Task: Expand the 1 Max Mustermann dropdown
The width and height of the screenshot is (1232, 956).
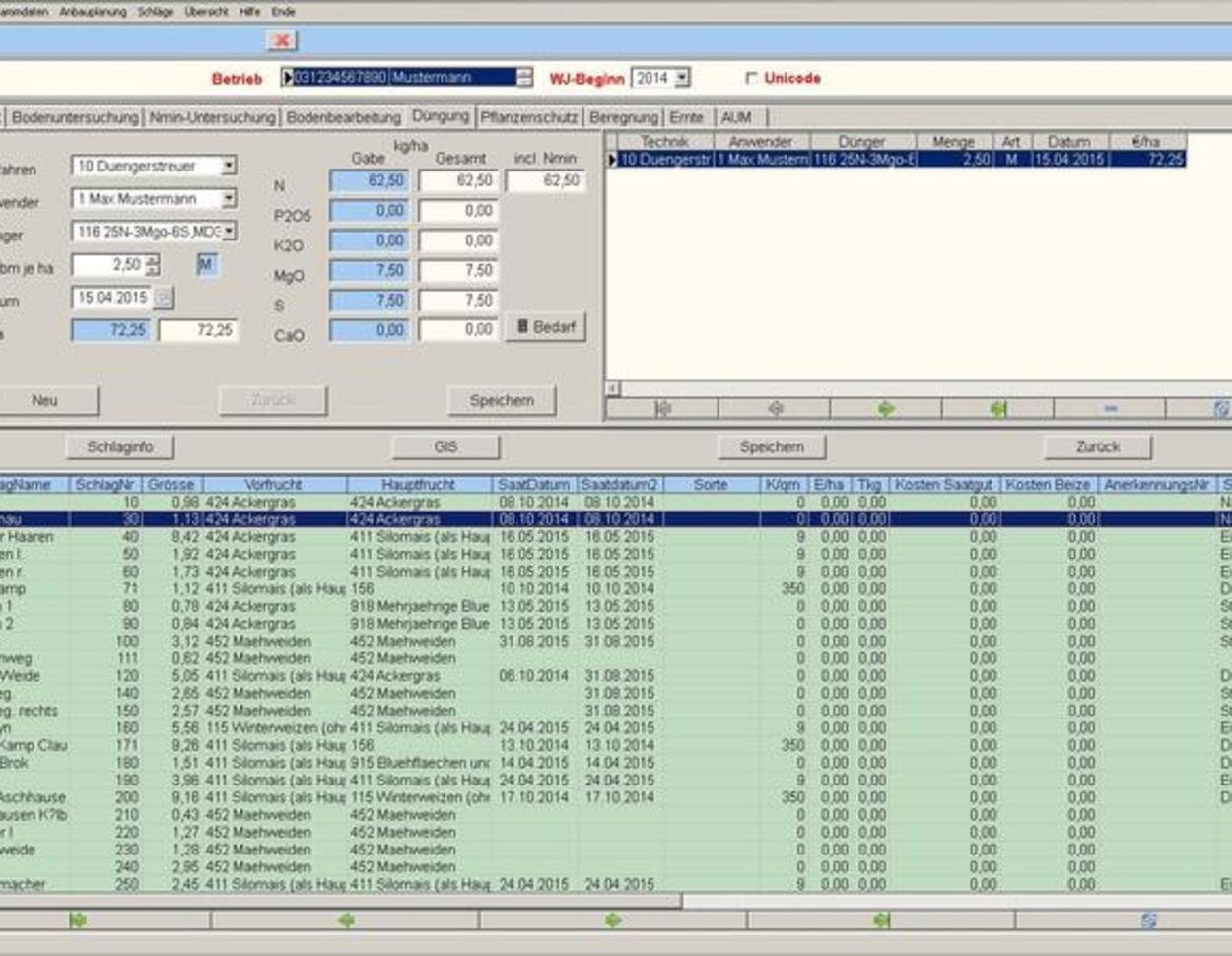Action: coord(229,199)
